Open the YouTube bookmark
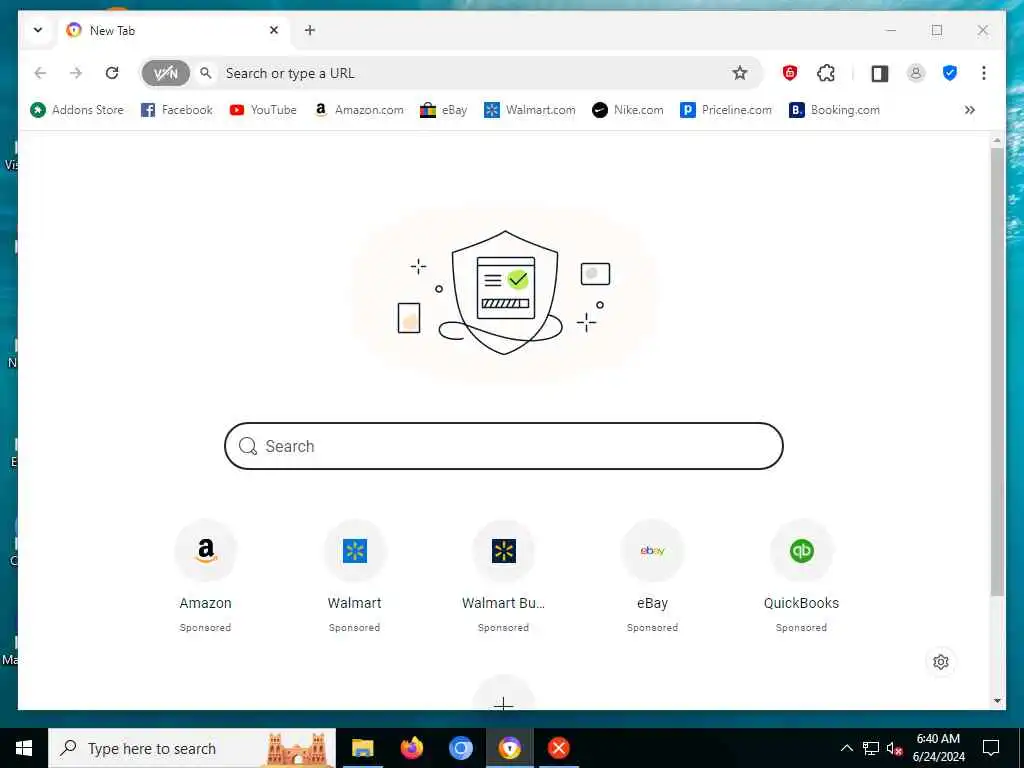 click(x=263, y=110)
